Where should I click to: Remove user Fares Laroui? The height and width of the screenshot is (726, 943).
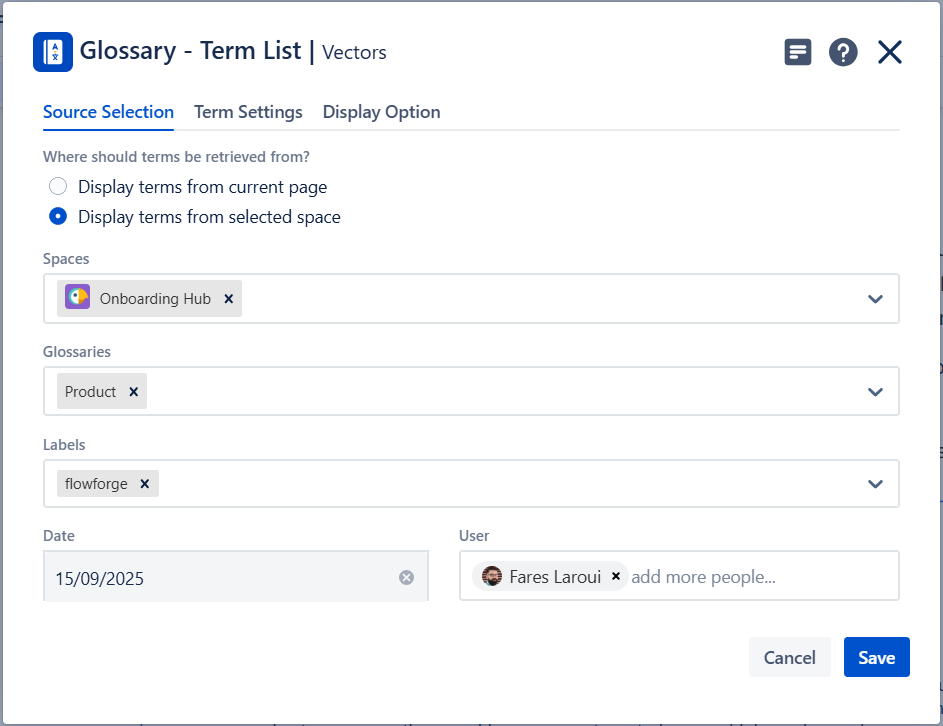click(616, 576)
